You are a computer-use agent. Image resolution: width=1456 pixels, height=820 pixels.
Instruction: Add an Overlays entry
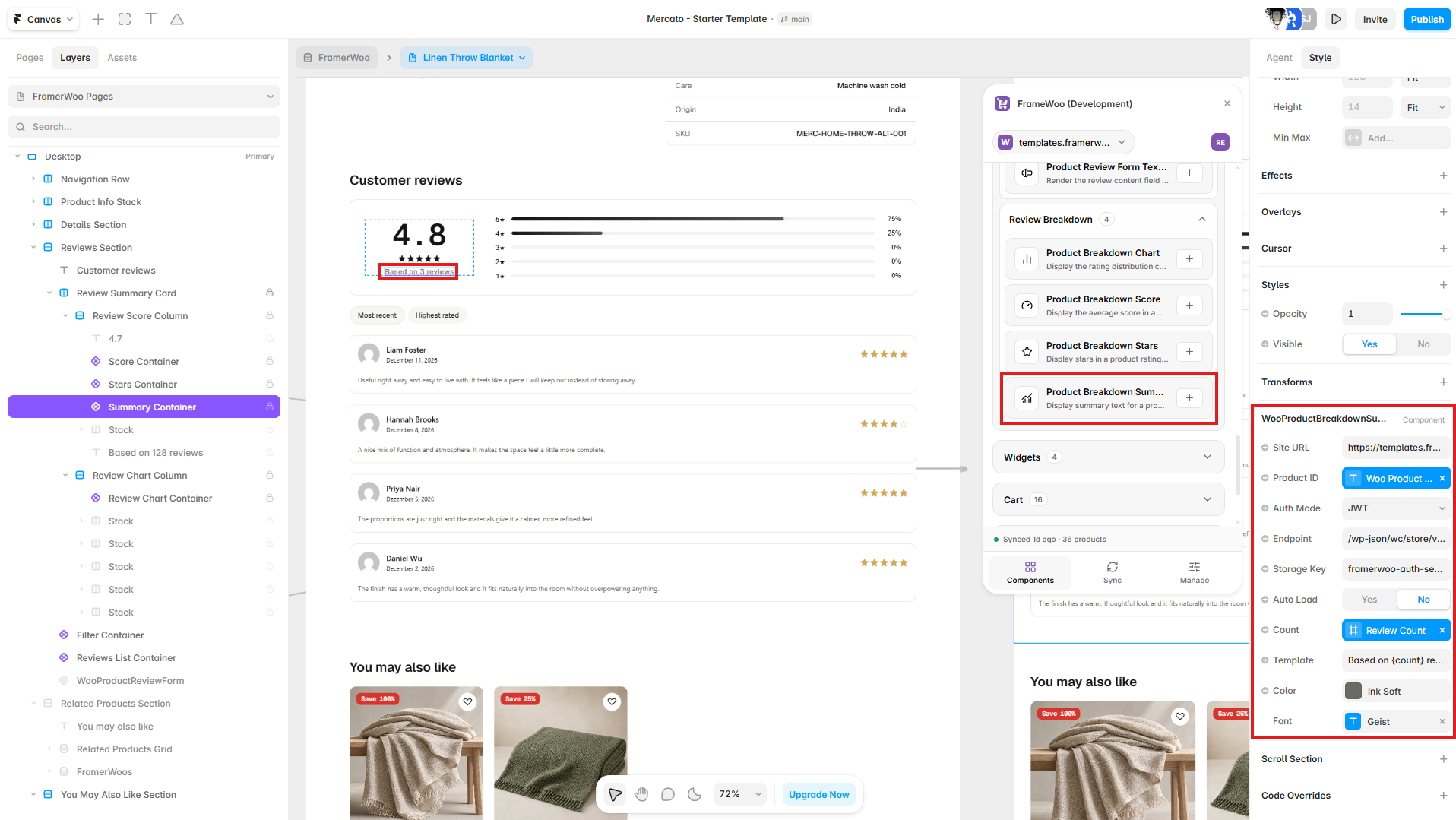pos(1443,212)
